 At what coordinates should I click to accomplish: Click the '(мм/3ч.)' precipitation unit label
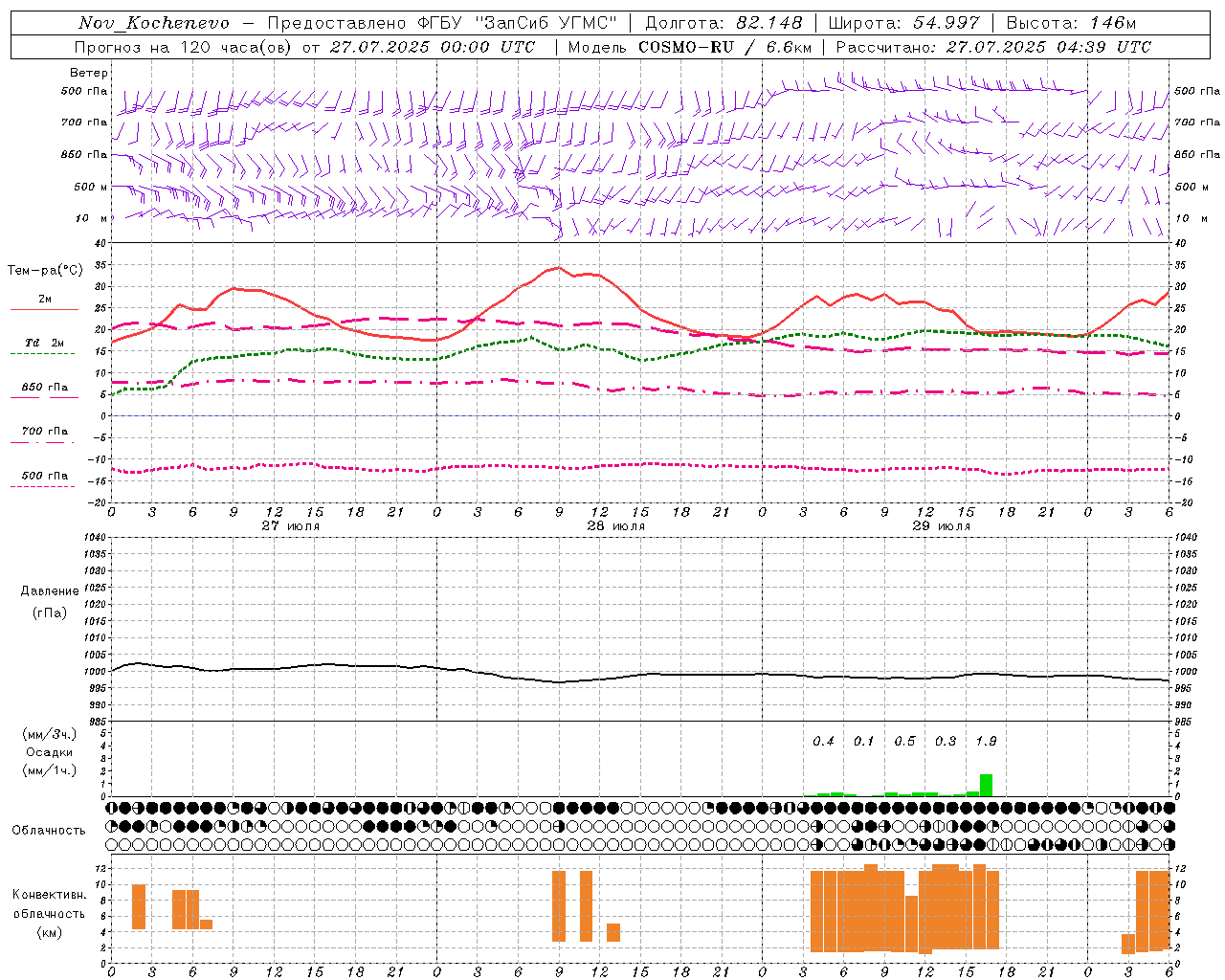click(x=50, y=734)
